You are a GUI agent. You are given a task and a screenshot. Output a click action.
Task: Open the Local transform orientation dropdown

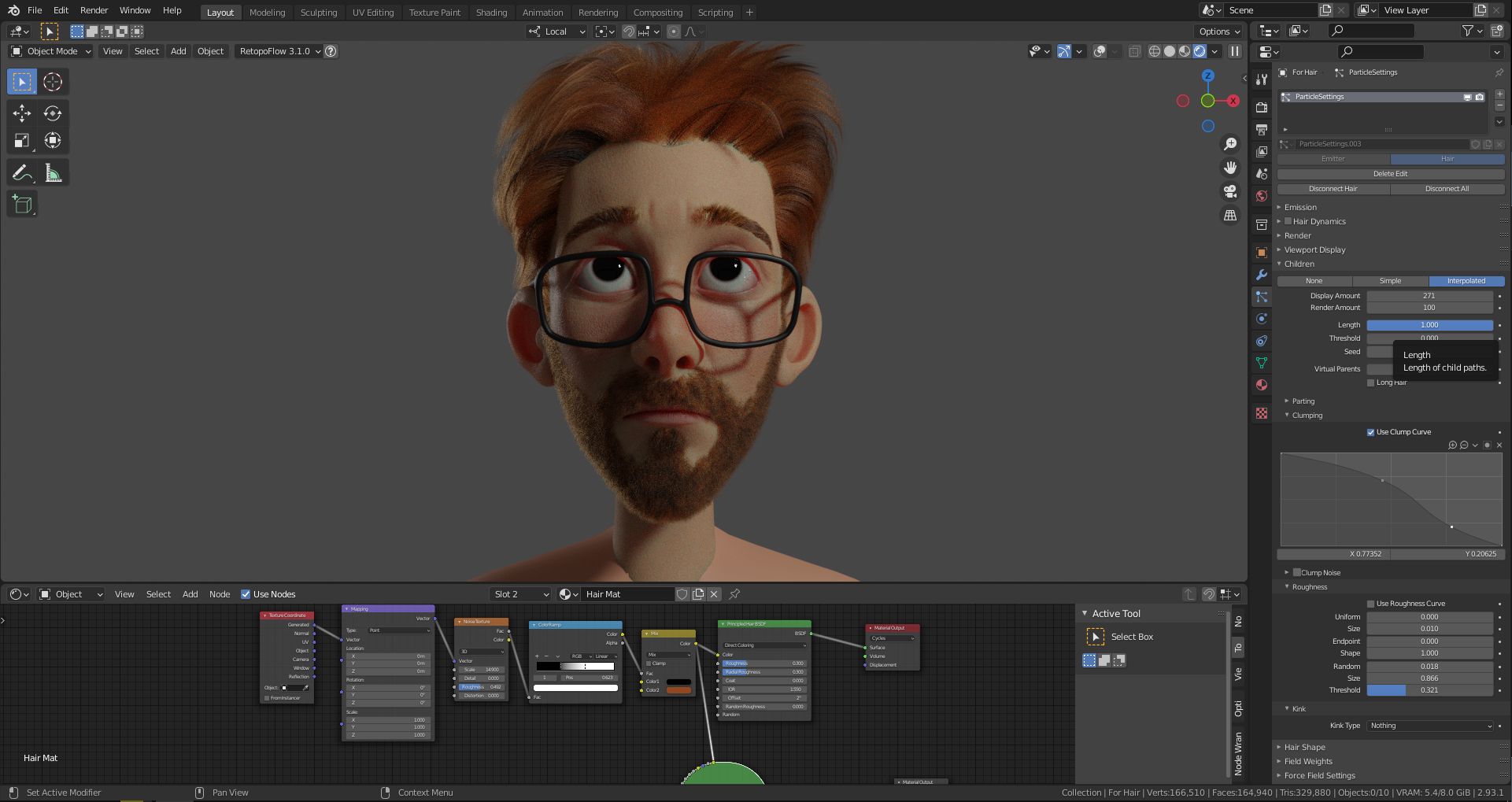point(557,31)
